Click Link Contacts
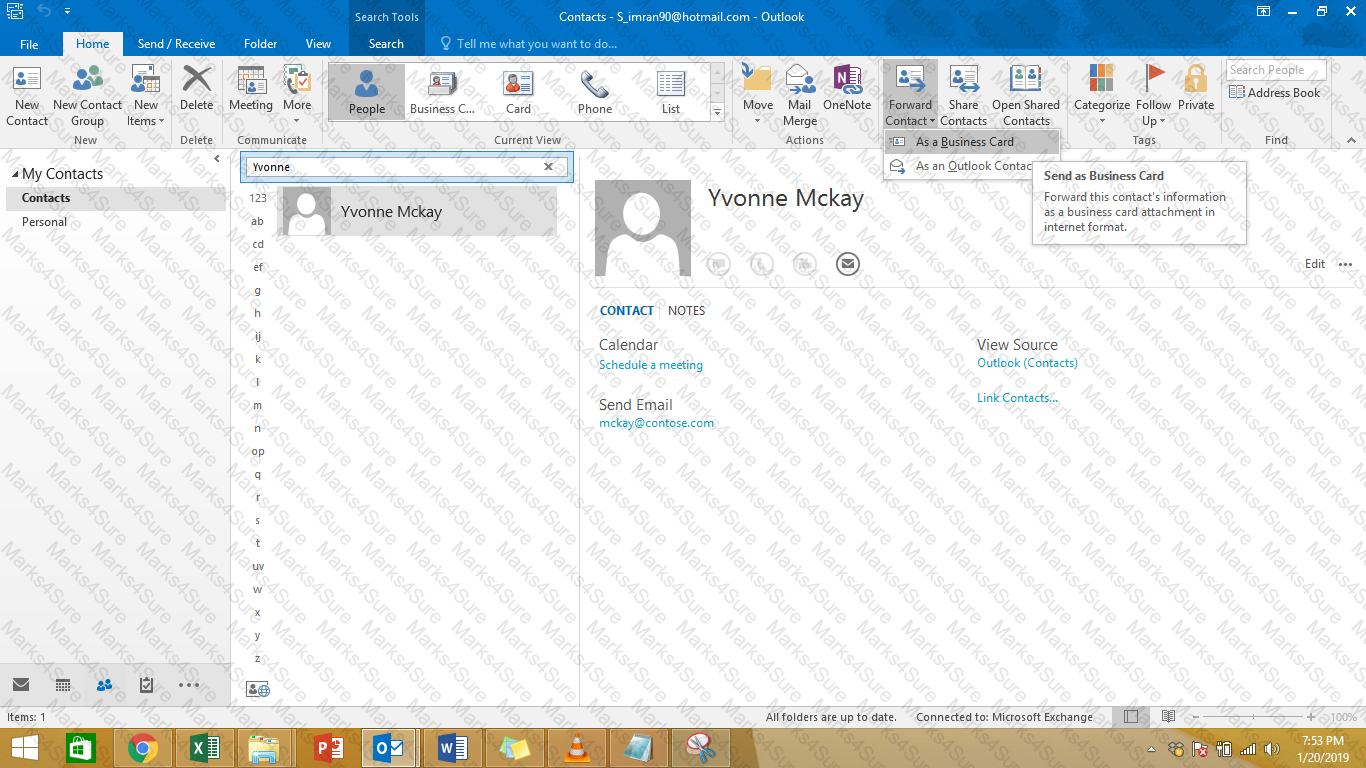This screenshot has height=768, width=1366. [x=1017, y=398]
